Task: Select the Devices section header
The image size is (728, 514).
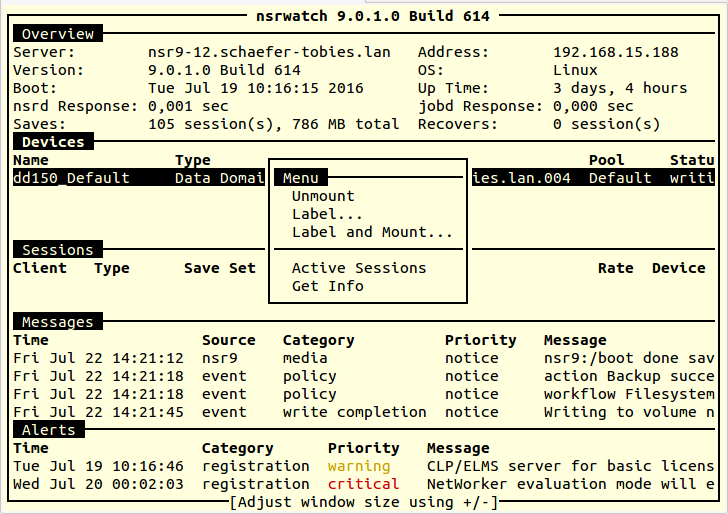Action: click(x=53, y=142)
